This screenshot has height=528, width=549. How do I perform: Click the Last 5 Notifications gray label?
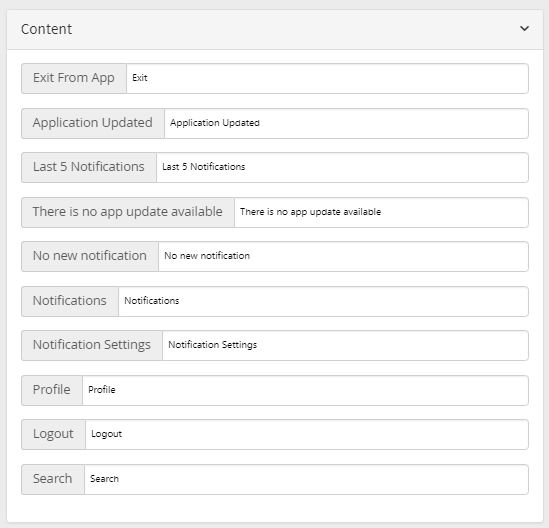click(89, 167)
